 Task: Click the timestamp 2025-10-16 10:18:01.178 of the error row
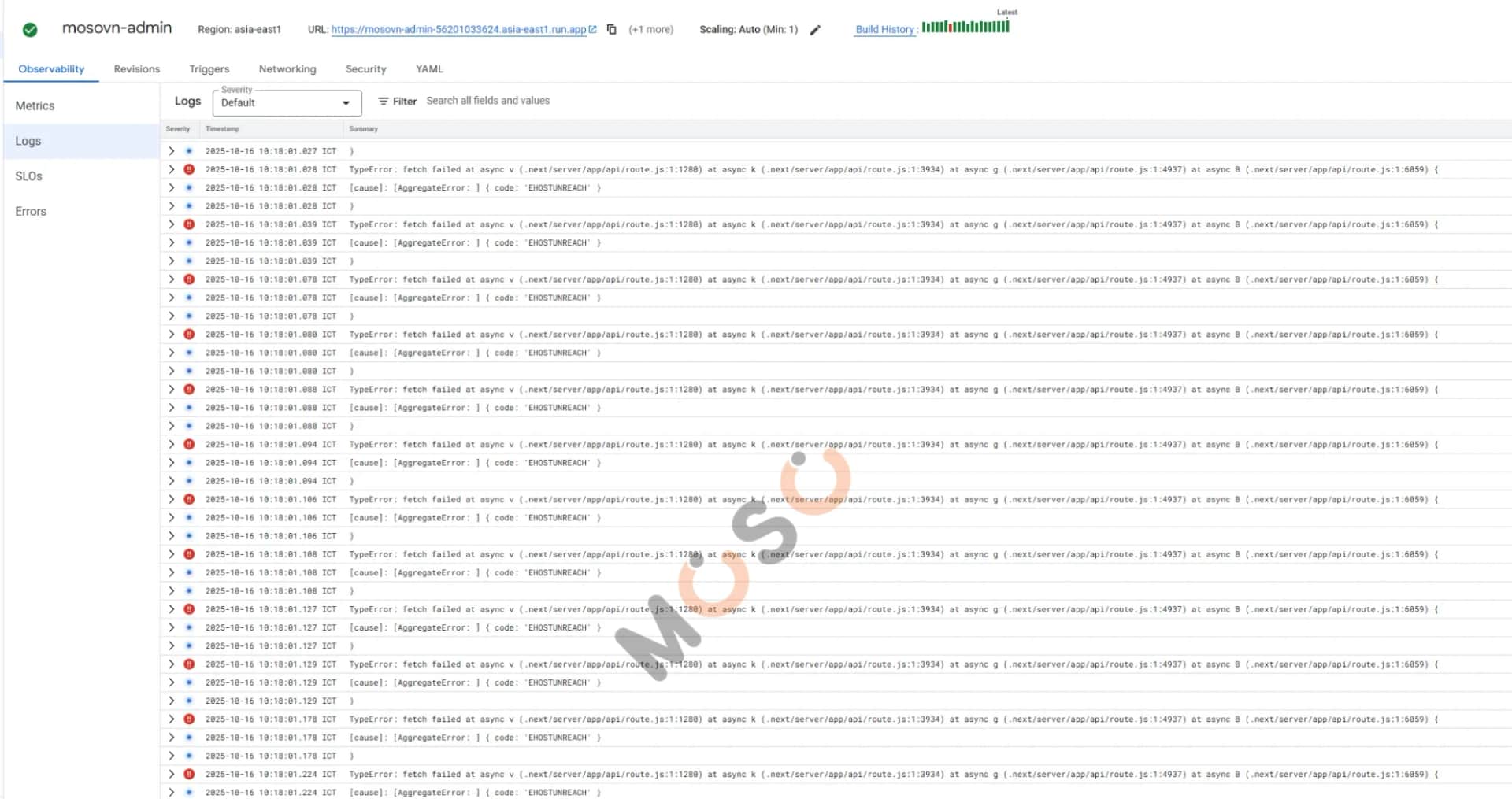pos(270,719)
